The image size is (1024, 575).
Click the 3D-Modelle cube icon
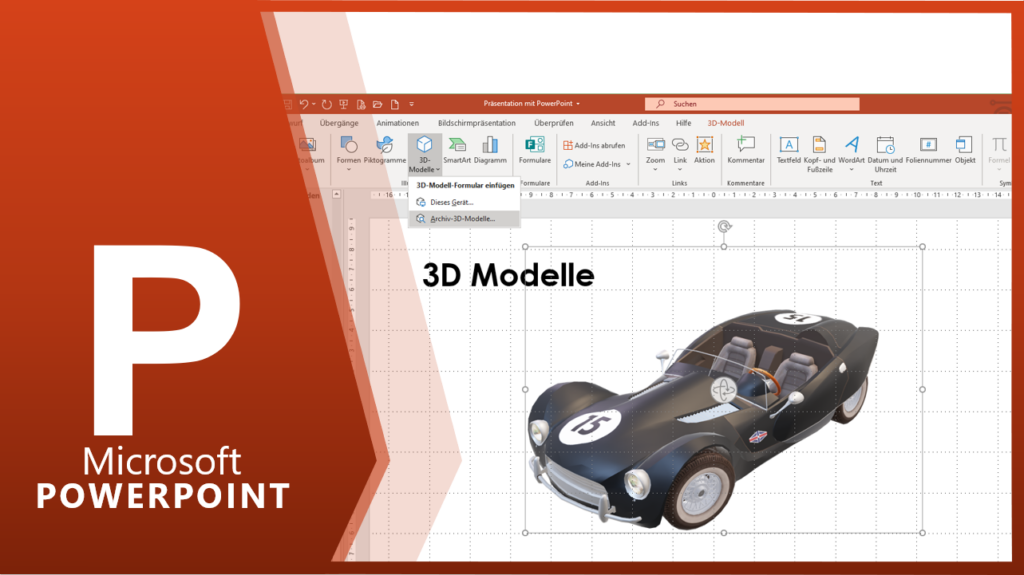424,144
